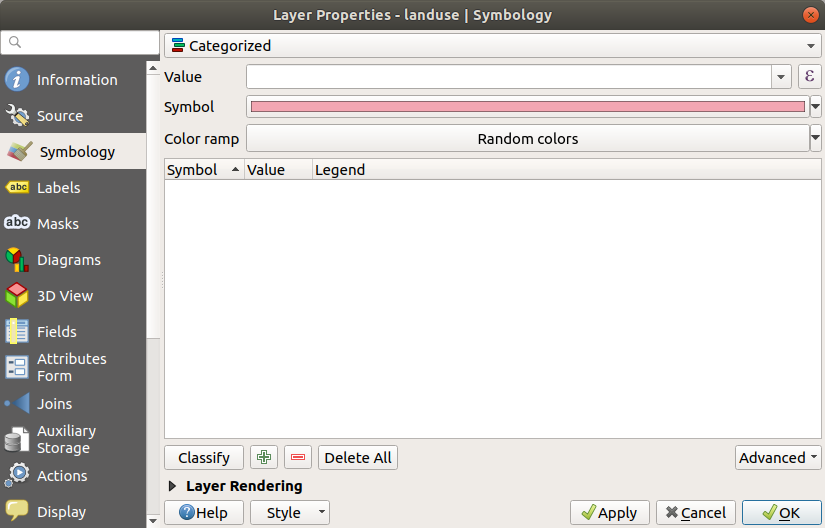825x528 pixels.
Task: Switch to the Fields tab
Action: (x=56, y=332)
